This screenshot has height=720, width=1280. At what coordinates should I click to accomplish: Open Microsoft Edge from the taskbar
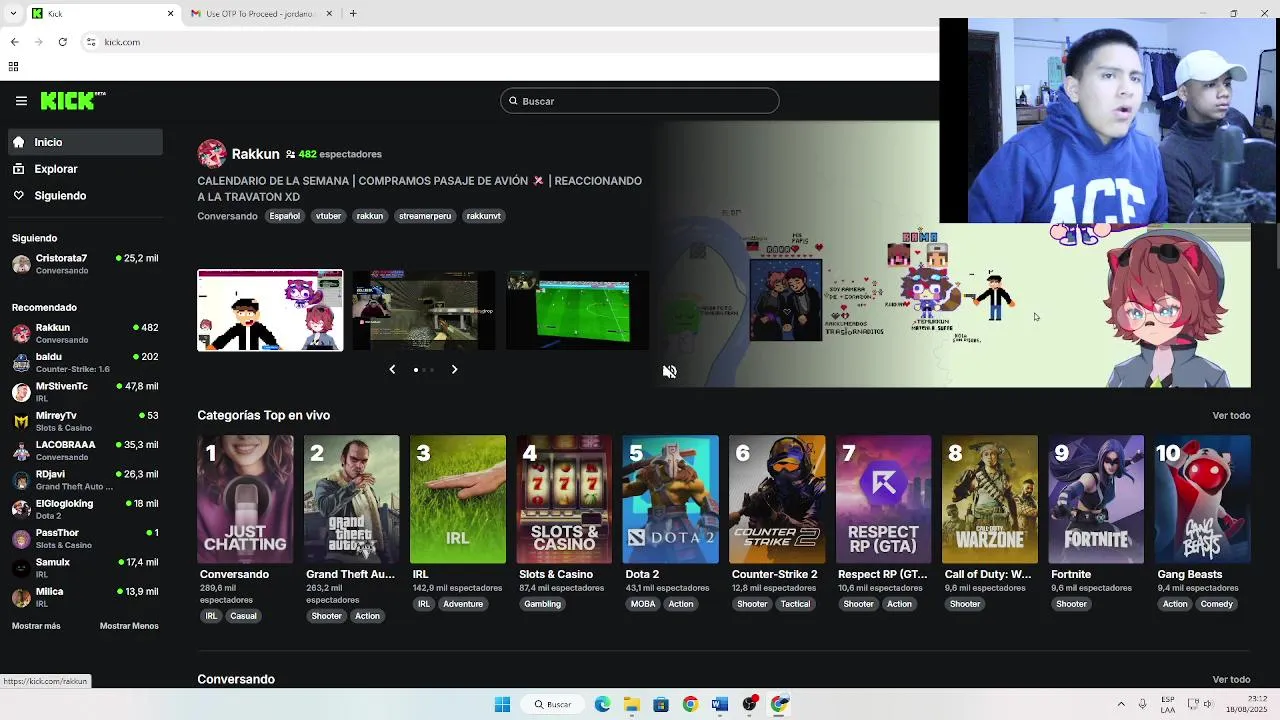(602, 704)
